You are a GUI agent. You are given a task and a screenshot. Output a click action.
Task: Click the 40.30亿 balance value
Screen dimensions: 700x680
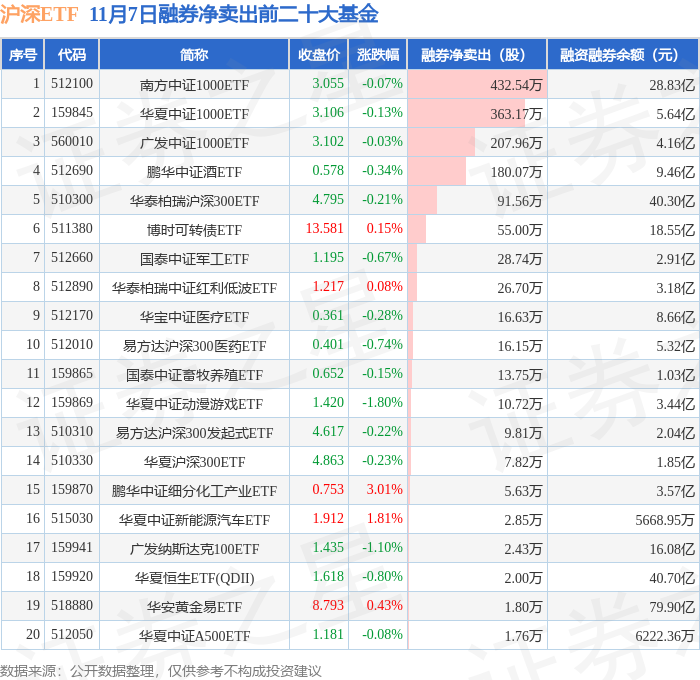(672, 201)
